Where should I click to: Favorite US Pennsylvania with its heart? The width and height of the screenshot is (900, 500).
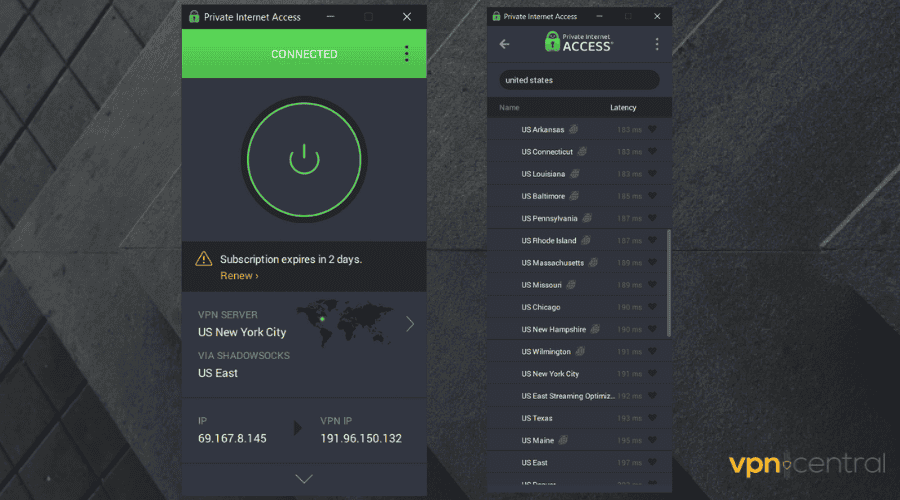[652, 218]
